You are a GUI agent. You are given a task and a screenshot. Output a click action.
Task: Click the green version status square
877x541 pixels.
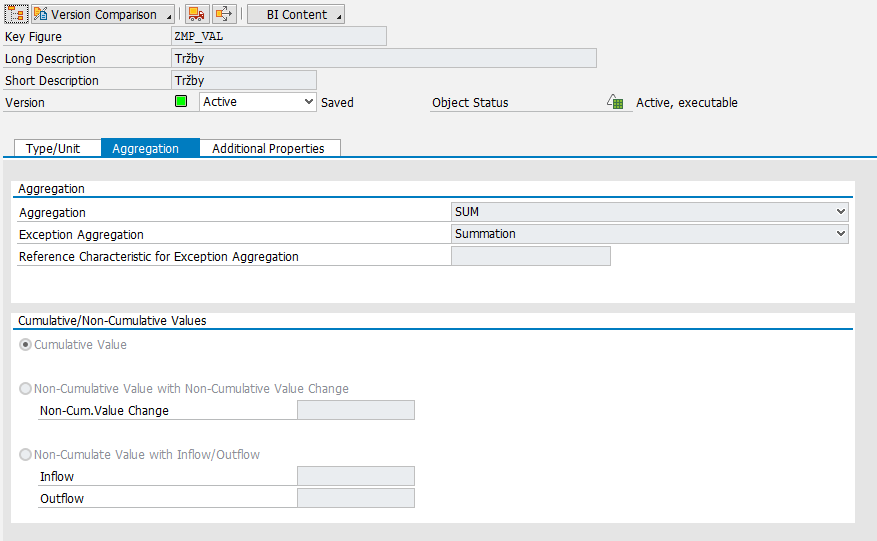[x=181, y=102]
